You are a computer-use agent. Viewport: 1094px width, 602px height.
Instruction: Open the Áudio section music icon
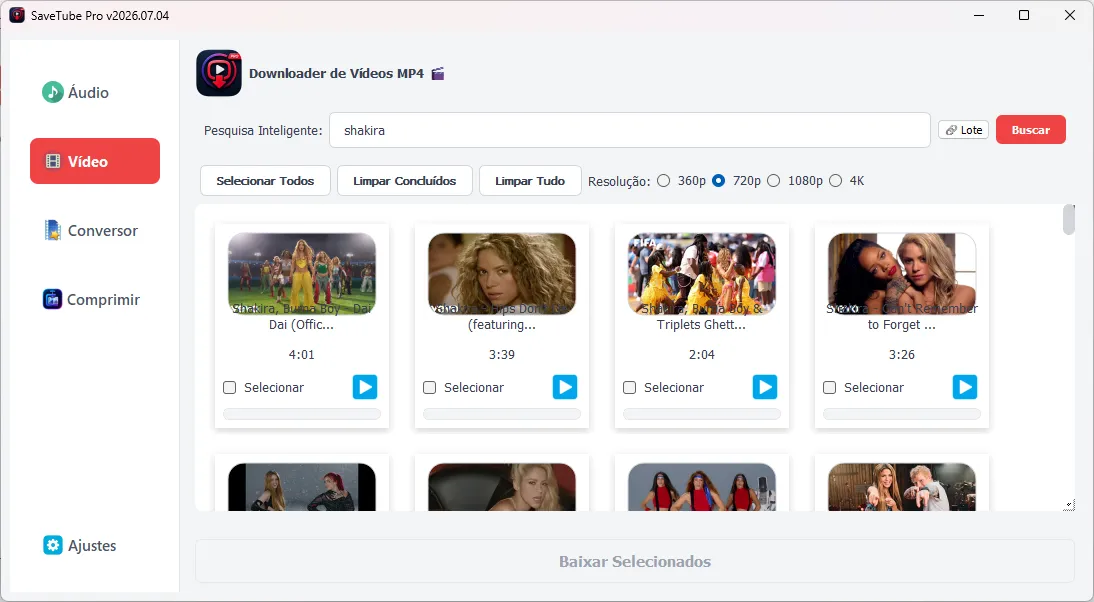pos(52,92)
